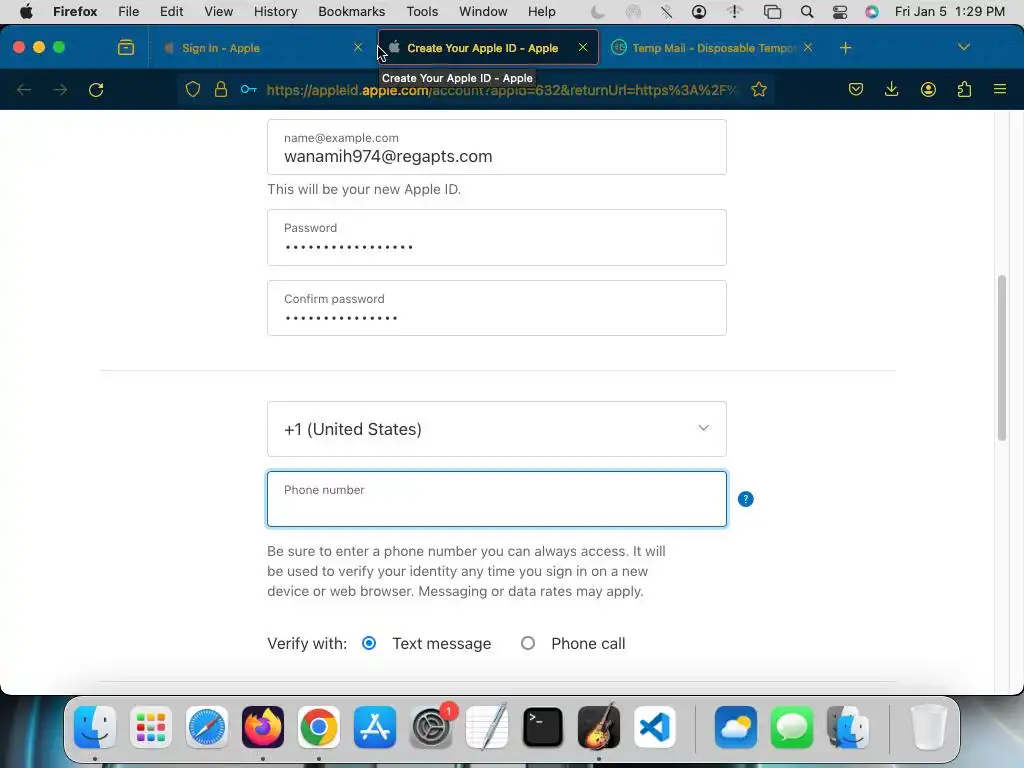Click the saved password key icon
This screenshot has width=1024, height=768.
pos(249,89)
